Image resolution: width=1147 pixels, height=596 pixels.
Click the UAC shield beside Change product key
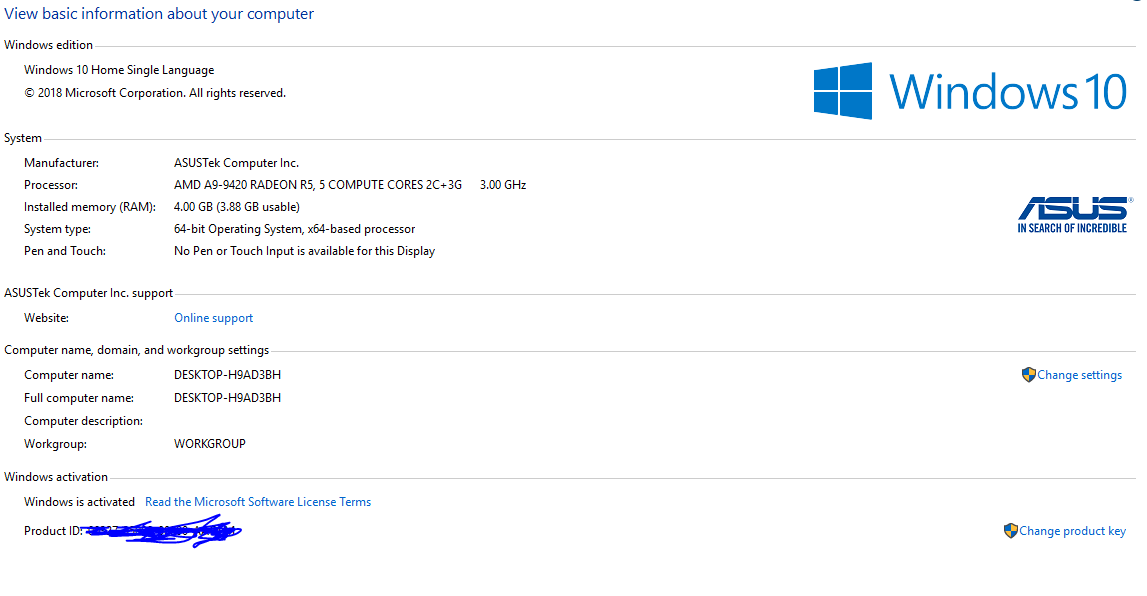pyautogui.click(x=1011, y=530)
